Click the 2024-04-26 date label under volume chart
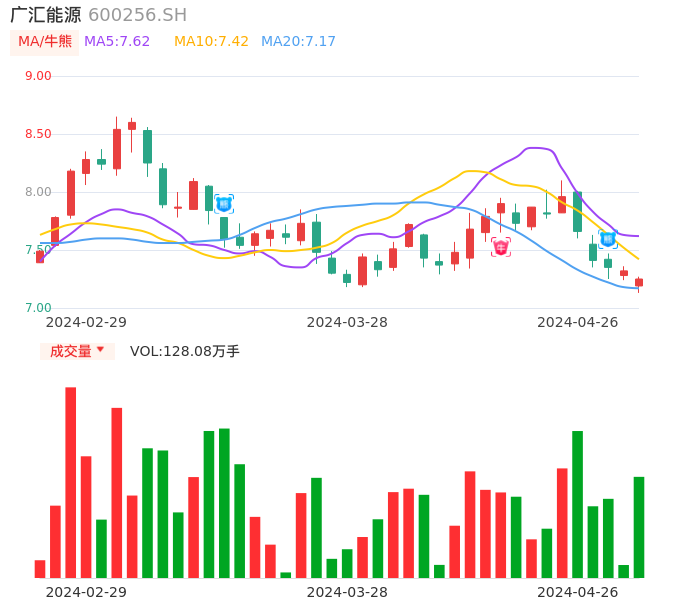 577,592
